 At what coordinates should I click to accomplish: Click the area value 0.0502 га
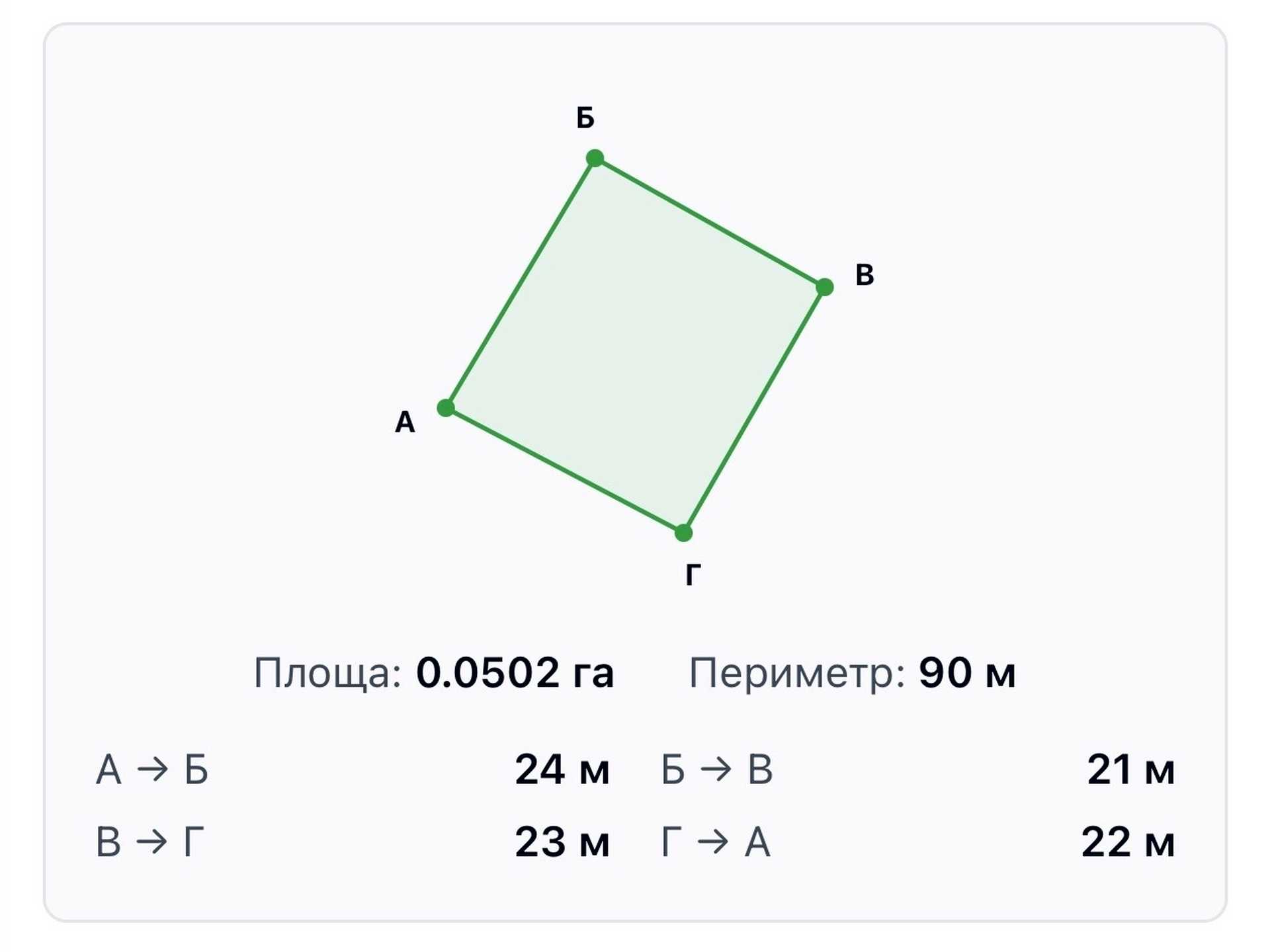(x=515, y=674)
